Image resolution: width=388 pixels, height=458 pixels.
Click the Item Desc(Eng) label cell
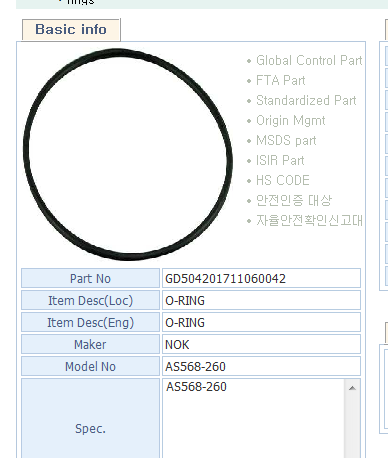click(x=90, y=322)
